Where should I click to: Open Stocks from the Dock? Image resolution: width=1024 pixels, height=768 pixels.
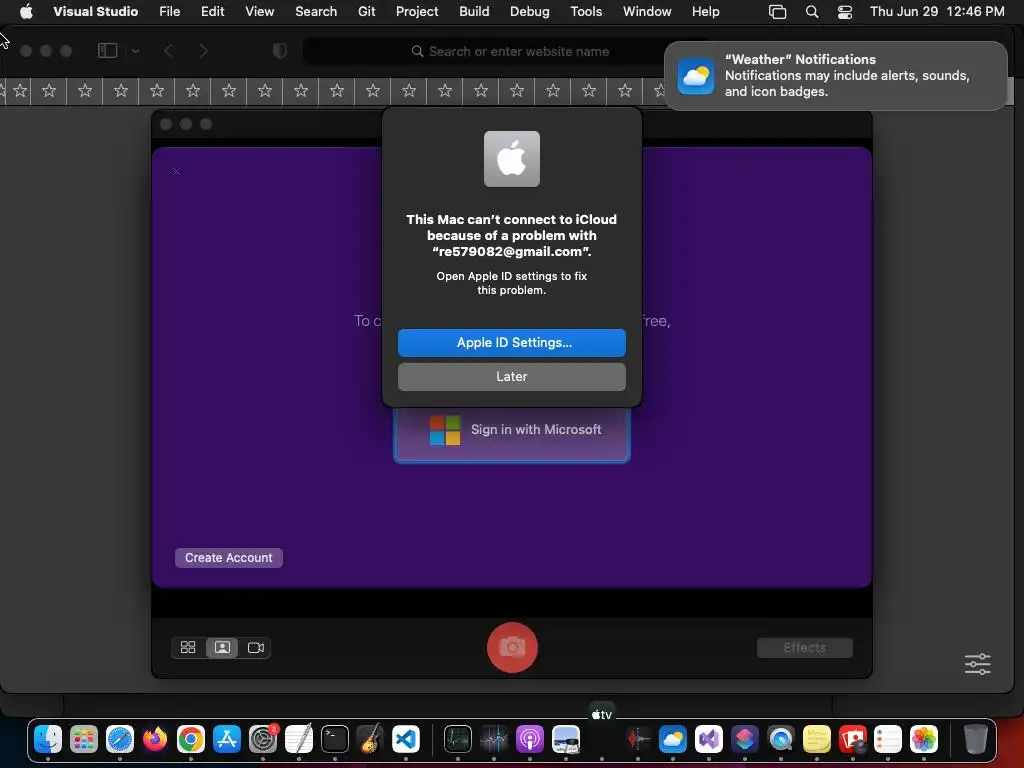pos(494,739)
